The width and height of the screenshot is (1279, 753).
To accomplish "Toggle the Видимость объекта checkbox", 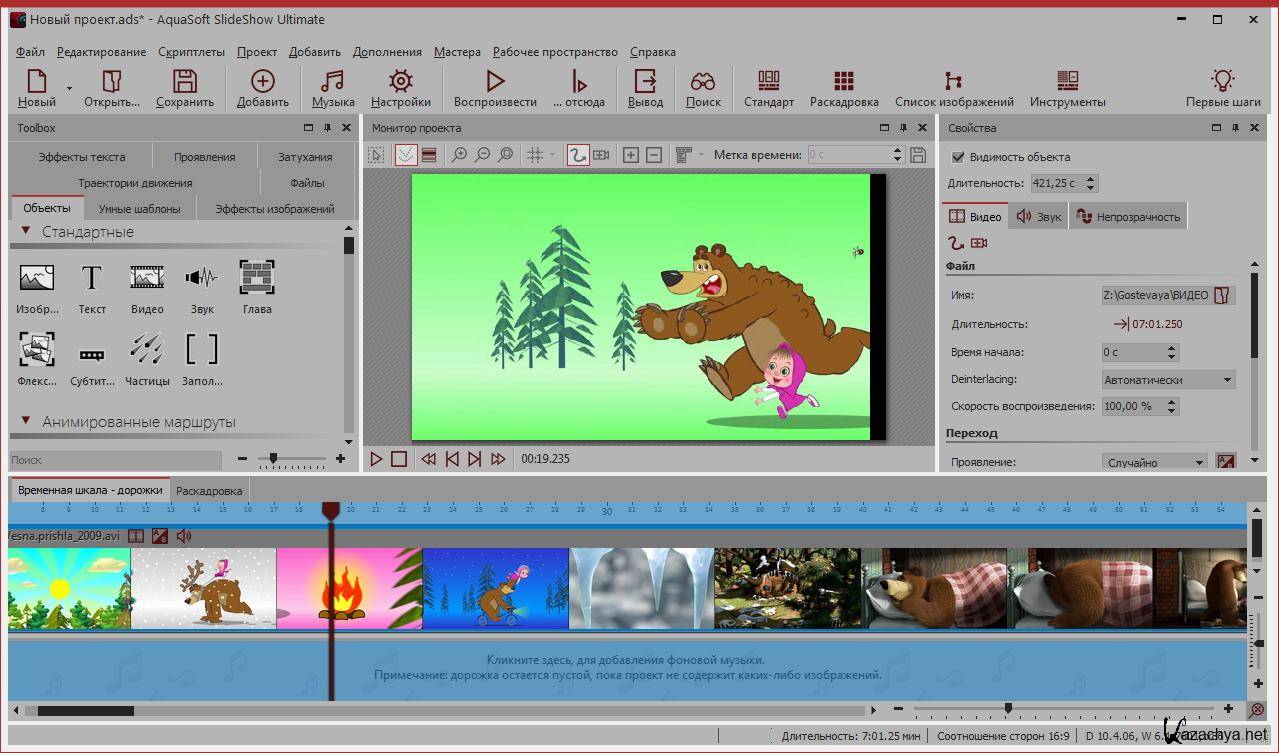I will pos(958,157).
